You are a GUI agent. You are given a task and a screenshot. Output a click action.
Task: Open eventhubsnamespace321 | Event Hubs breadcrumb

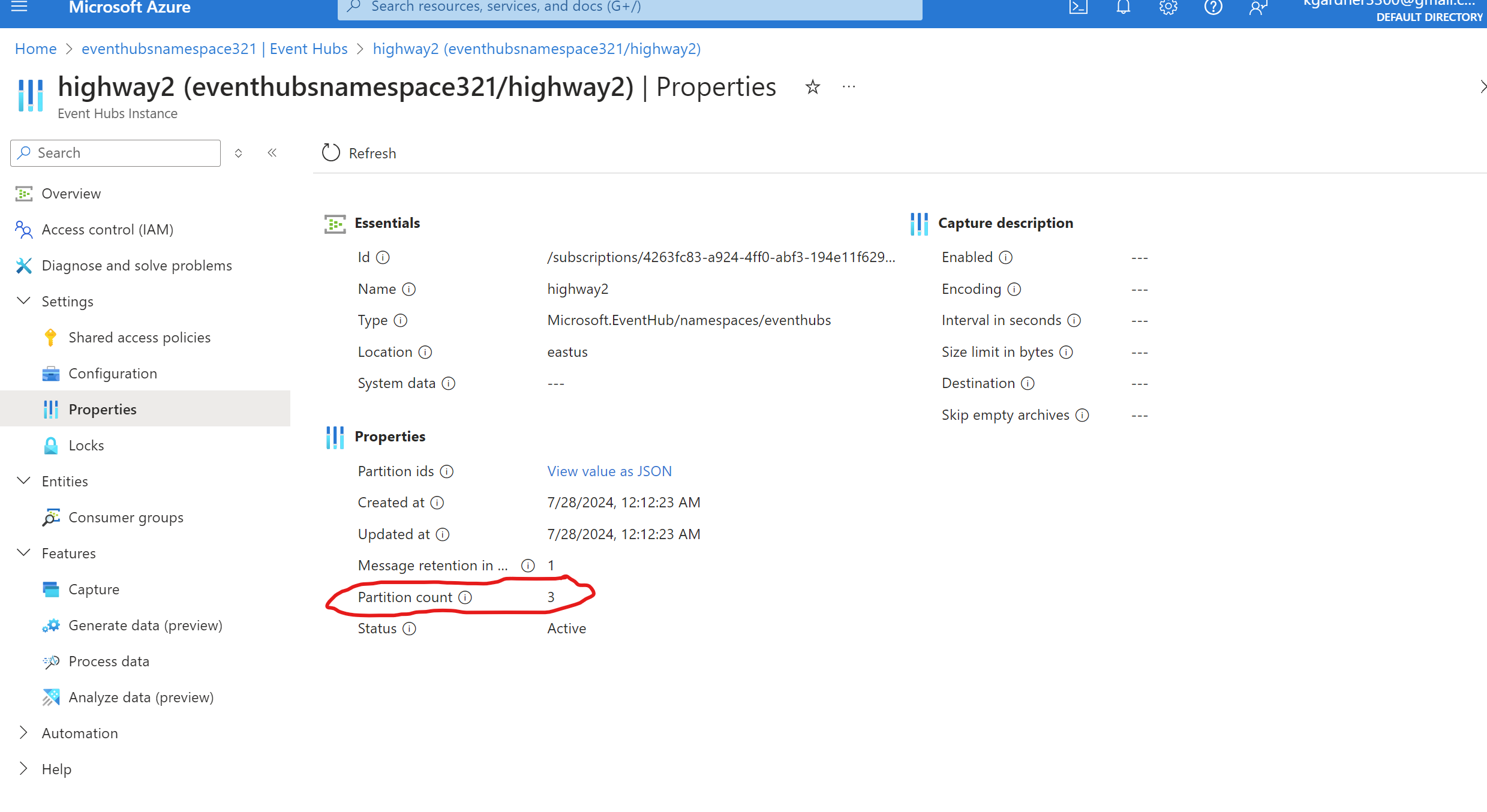tap(215, 49)
